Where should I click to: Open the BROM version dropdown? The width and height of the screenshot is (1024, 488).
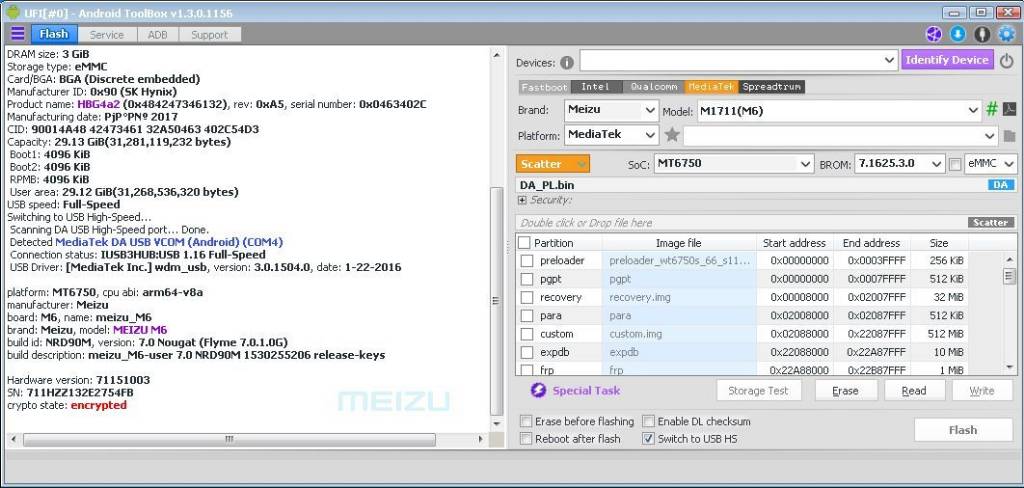[900, 164]
